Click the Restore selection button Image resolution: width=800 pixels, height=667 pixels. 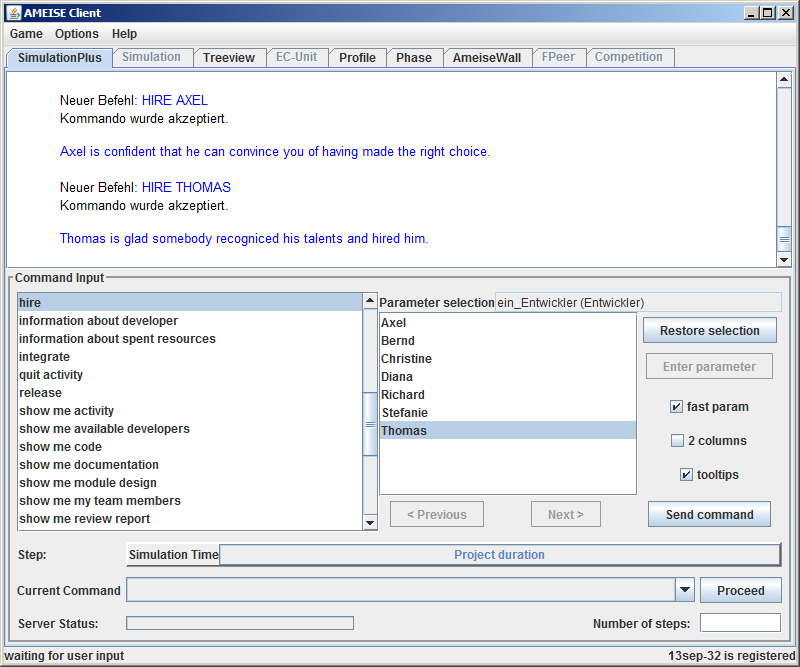click(x=710, y=331)
